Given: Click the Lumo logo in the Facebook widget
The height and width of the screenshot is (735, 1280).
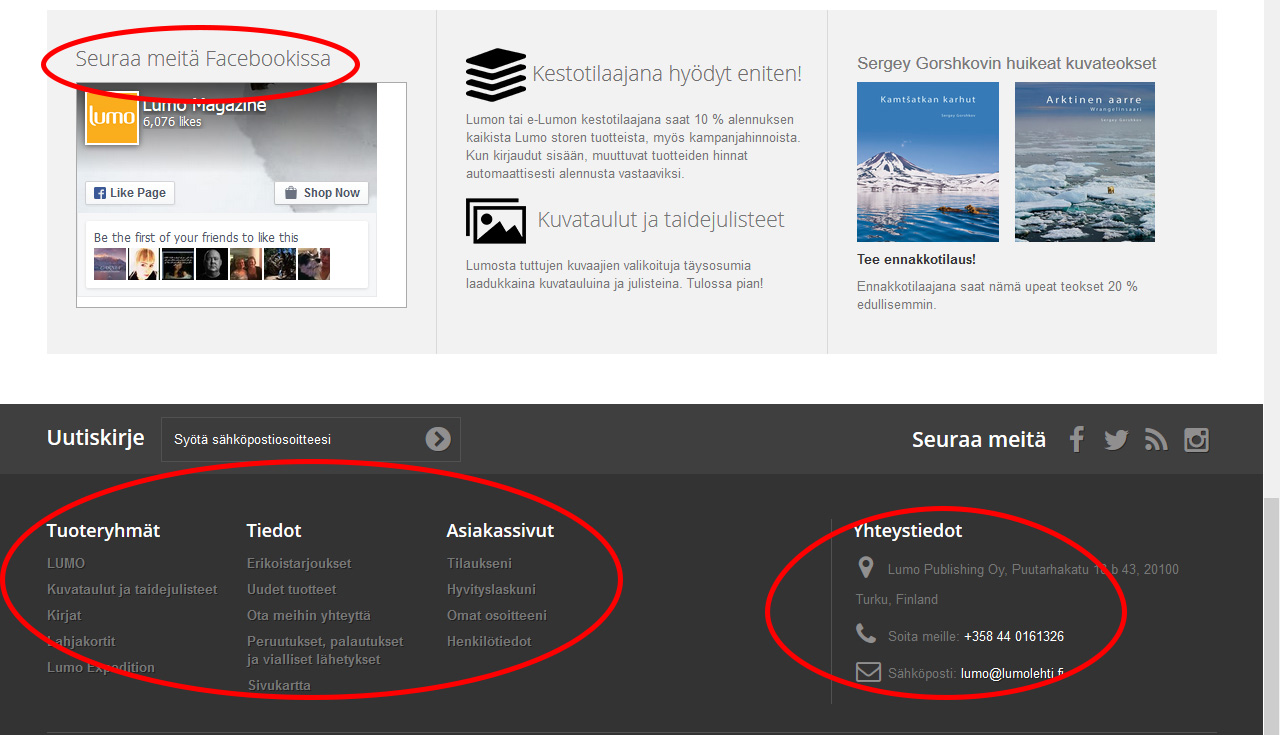Looking at the screenshot, I should click(x=111, y=118).
